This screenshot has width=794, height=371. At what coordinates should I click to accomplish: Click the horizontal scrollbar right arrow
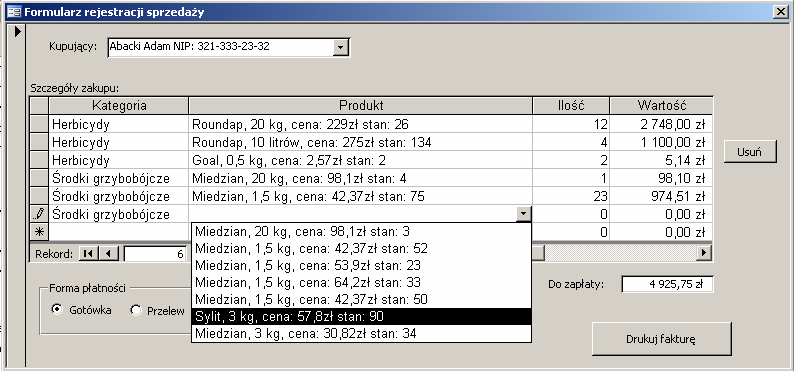tap(703, 253)
